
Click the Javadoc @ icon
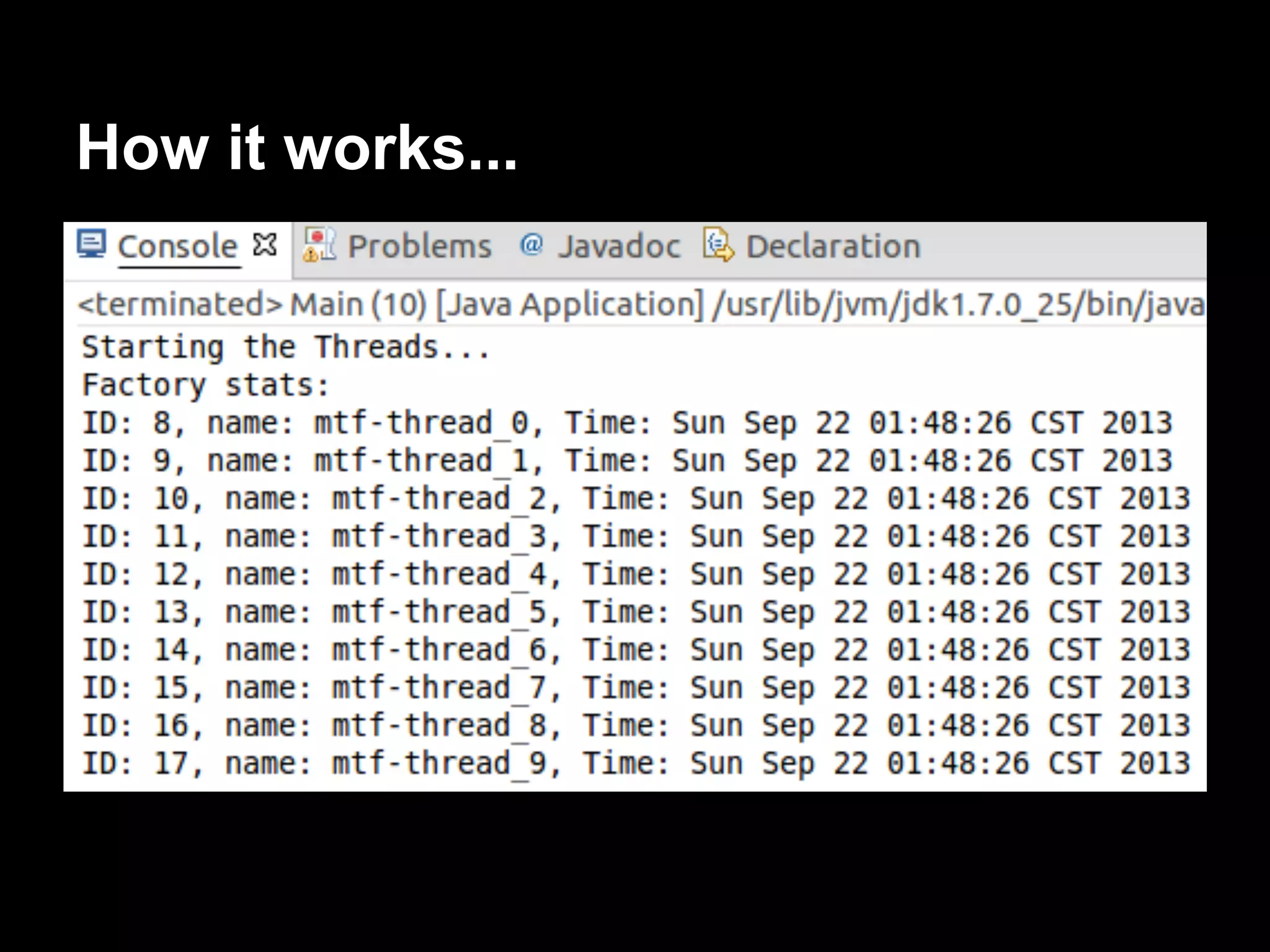(531, 244)
